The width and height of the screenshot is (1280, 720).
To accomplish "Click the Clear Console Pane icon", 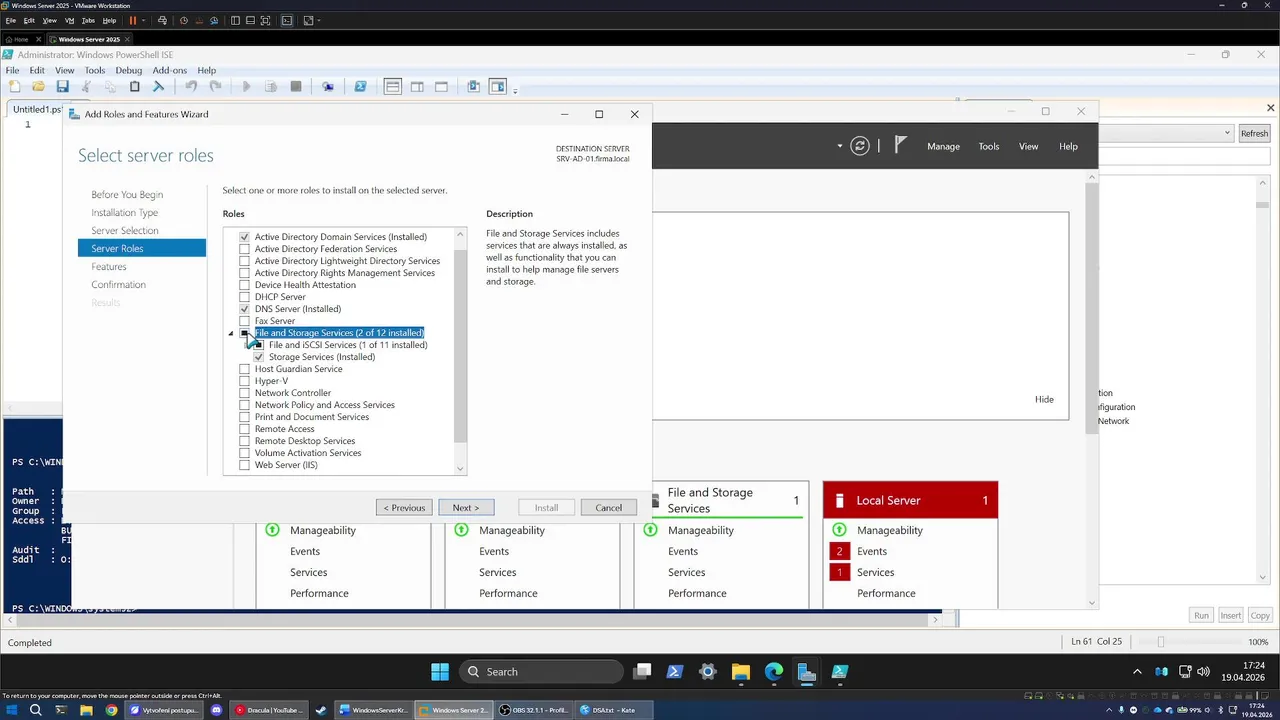I will point(158,87).
